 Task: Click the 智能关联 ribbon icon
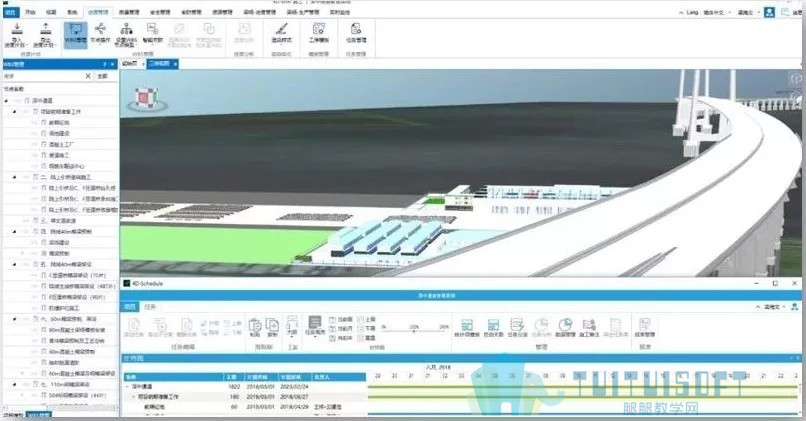[x=153, y=29]
